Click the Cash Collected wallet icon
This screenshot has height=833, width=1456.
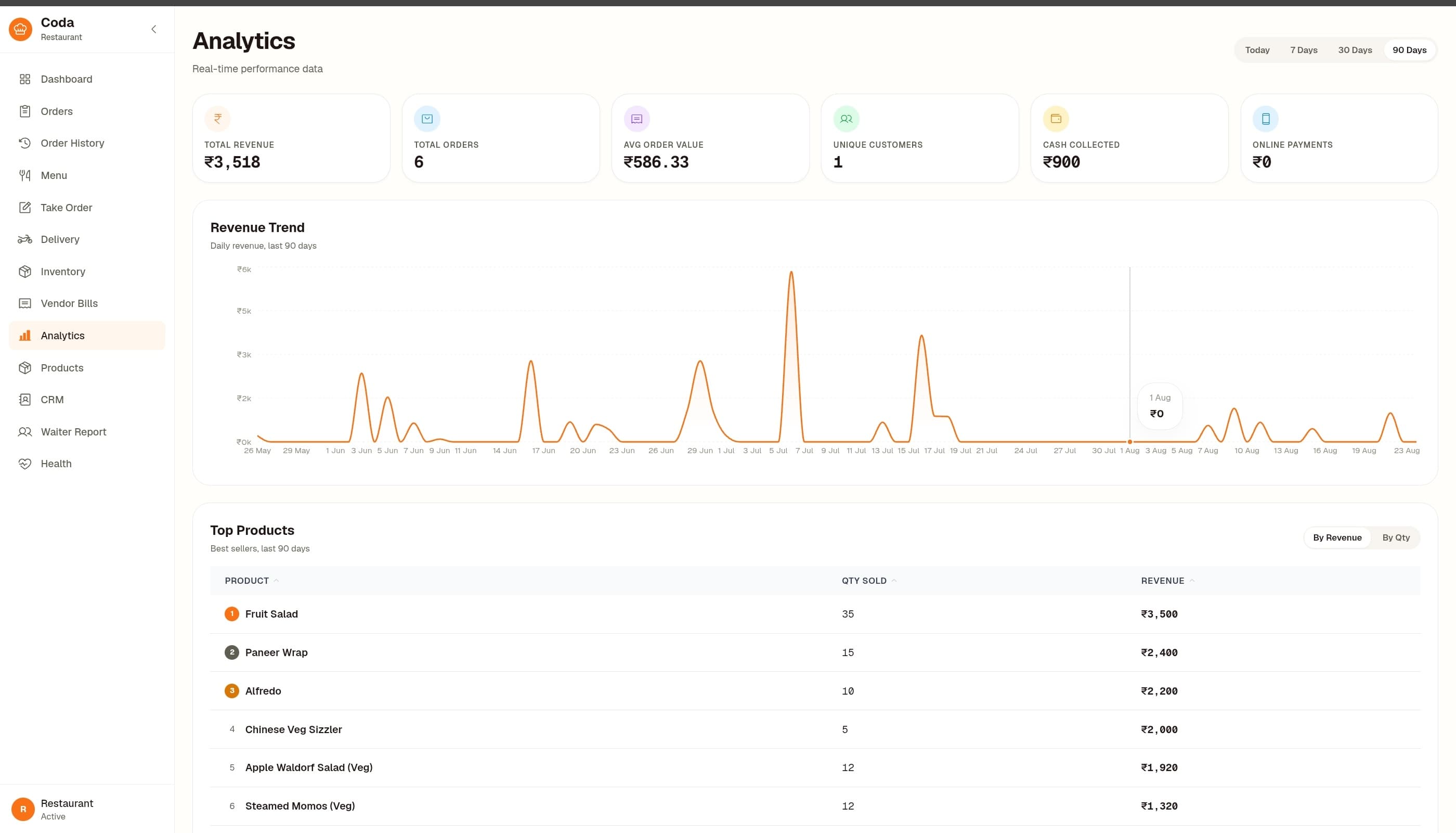click(1056, 119)
